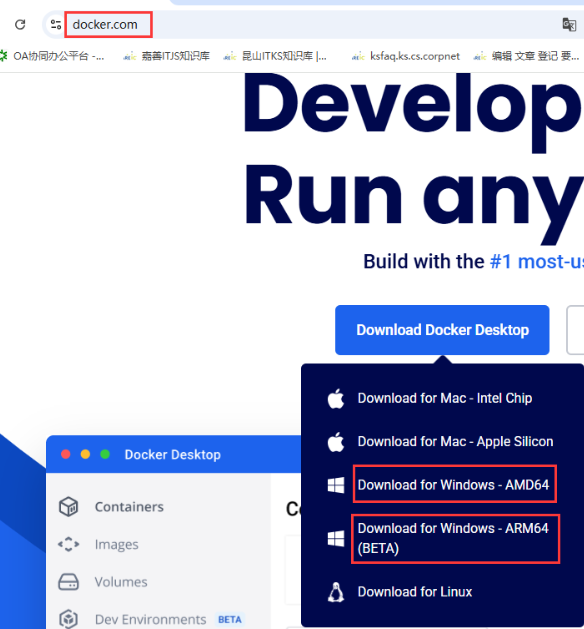Click the translate page icon
The image size is (584, 629).
coord(569,24)
